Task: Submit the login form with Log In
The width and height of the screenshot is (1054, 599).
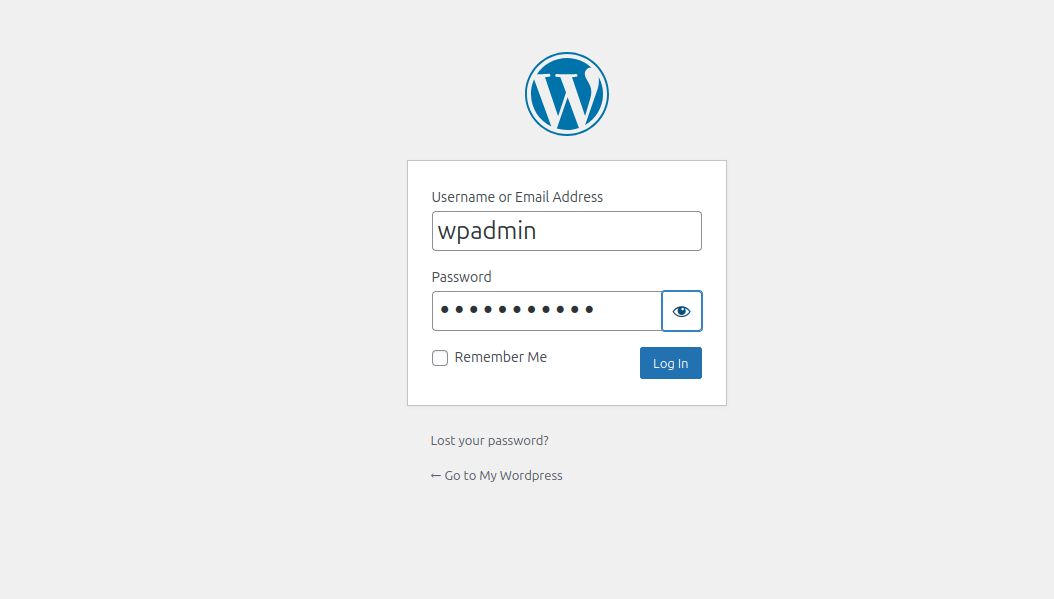Action: pos(670,363)
